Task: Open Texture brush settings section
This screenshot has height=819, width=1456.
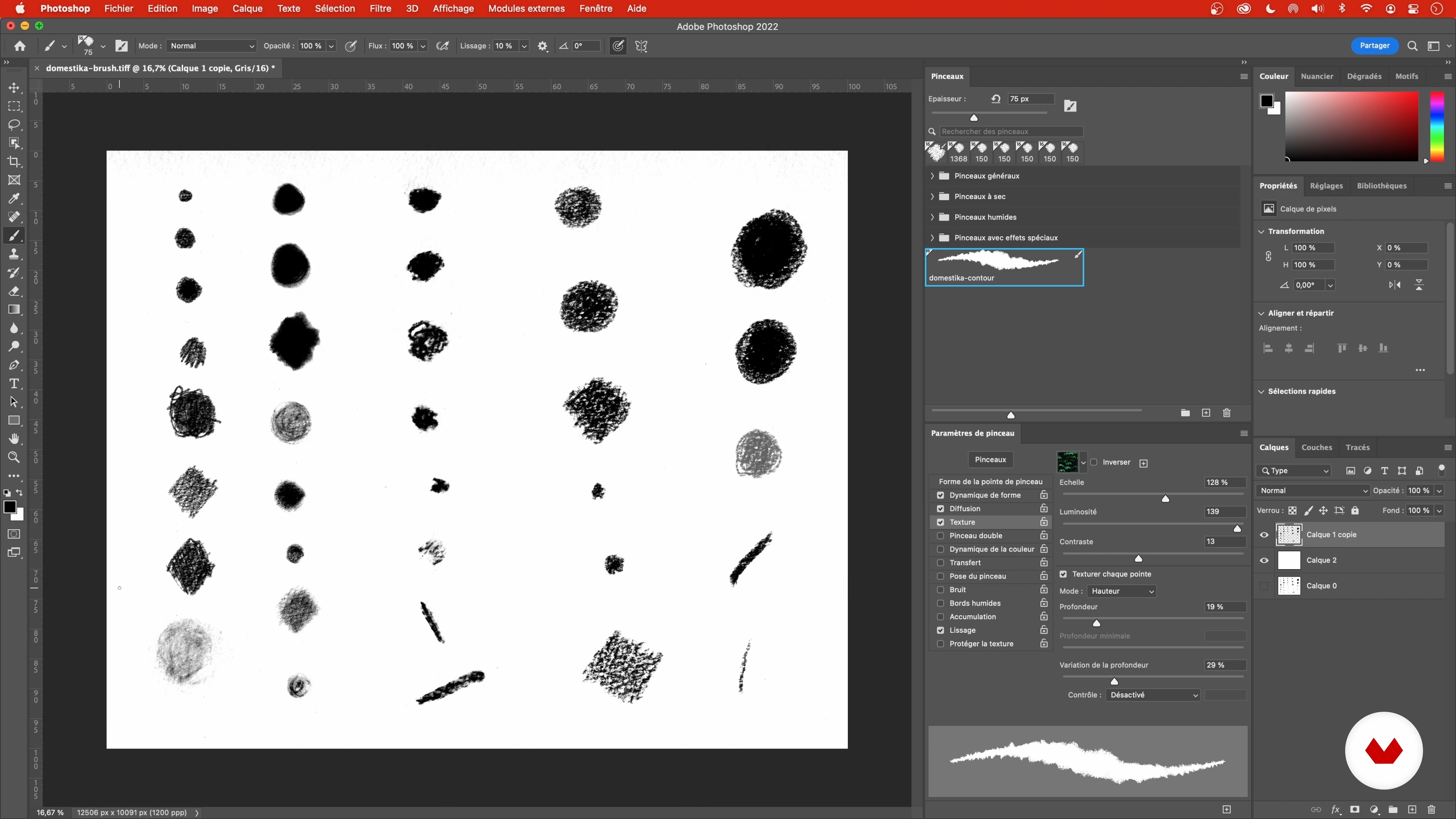Action: click(962, 522)
